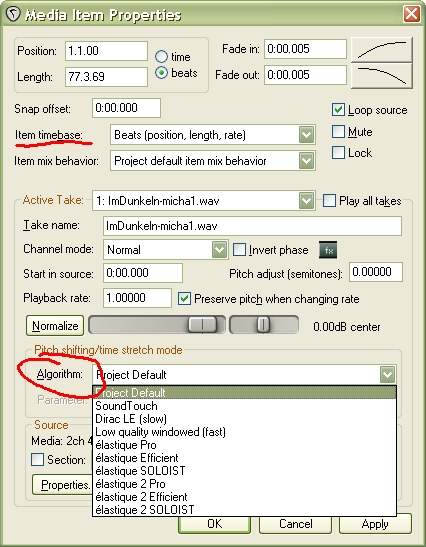Toggle the Lock checkbox
Image resolution: width=426 pixels, height=547 pixels.
click(x=338, y=152)
